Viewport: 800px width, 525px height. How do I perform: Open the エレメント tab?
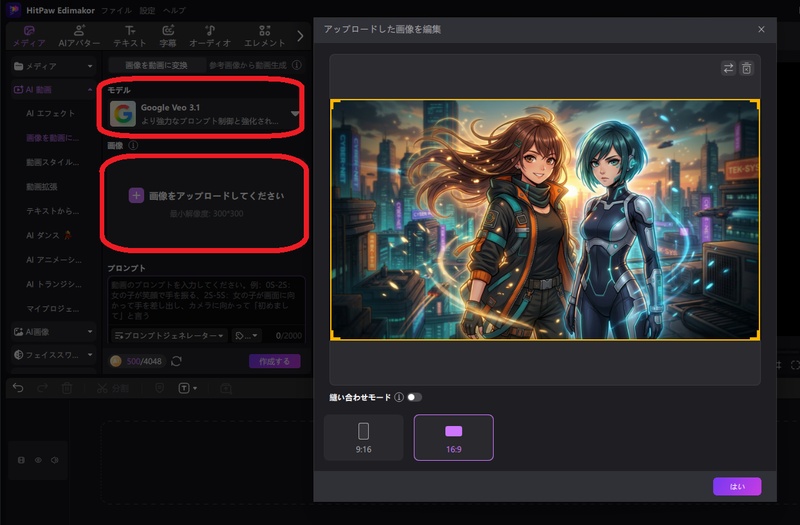(x=264, y=37)
